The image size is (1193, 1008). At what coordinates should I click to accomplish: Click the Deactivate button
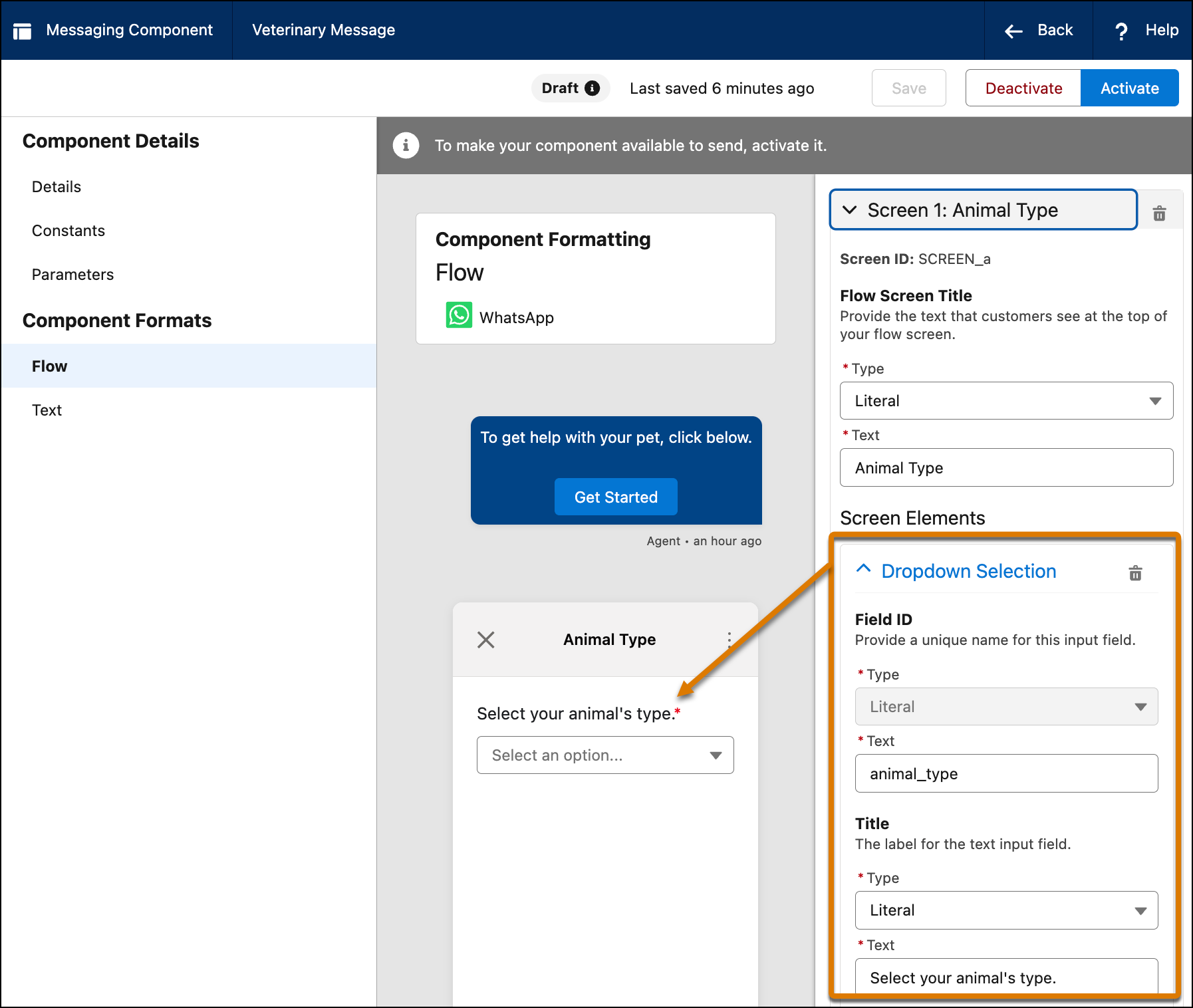pos(1023,88)
